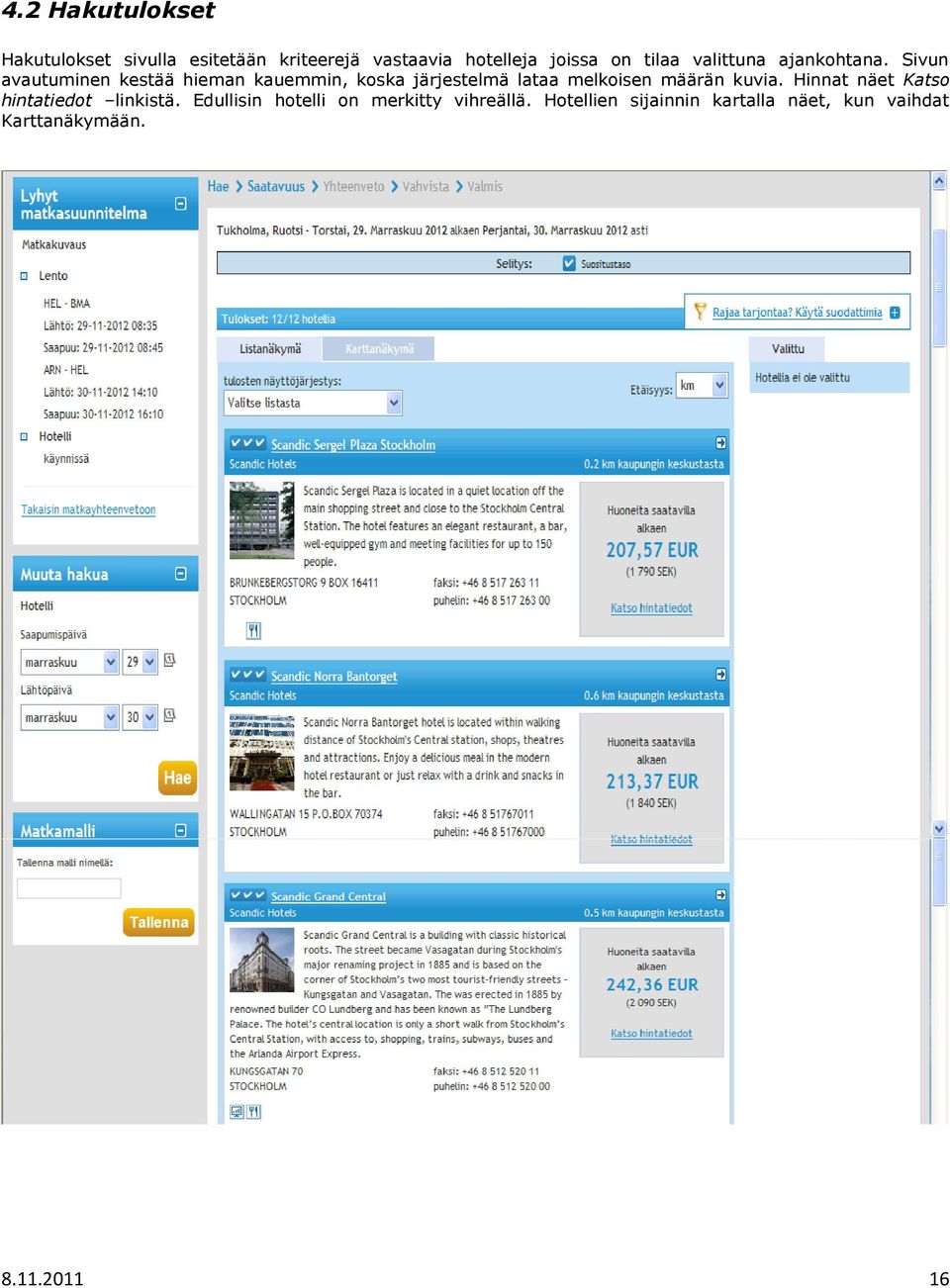Open the Saapumispäivä calendar picker icon

[169, 660]
